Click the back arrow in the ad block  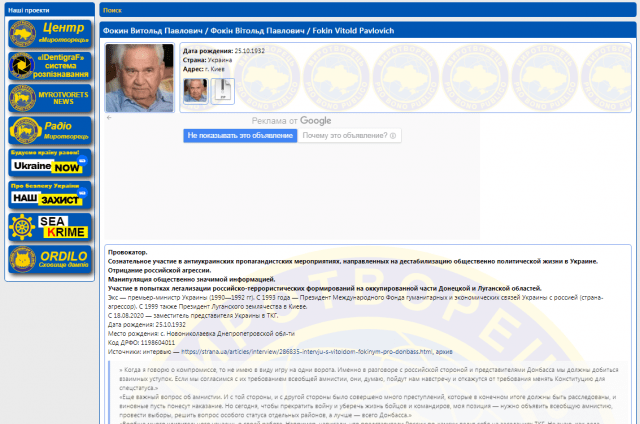click(x=109, y=118)
